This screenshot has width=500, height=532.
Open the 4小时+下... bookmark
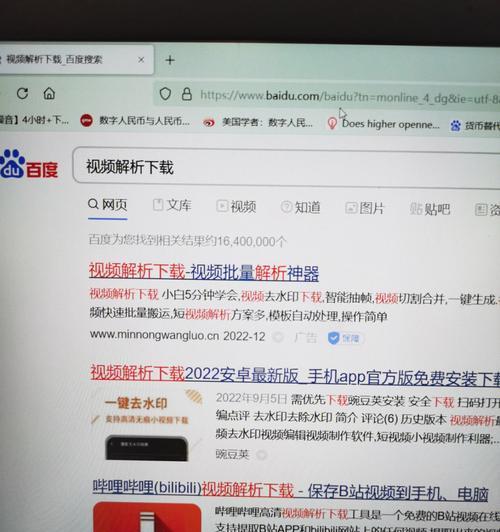pos(34,120)
